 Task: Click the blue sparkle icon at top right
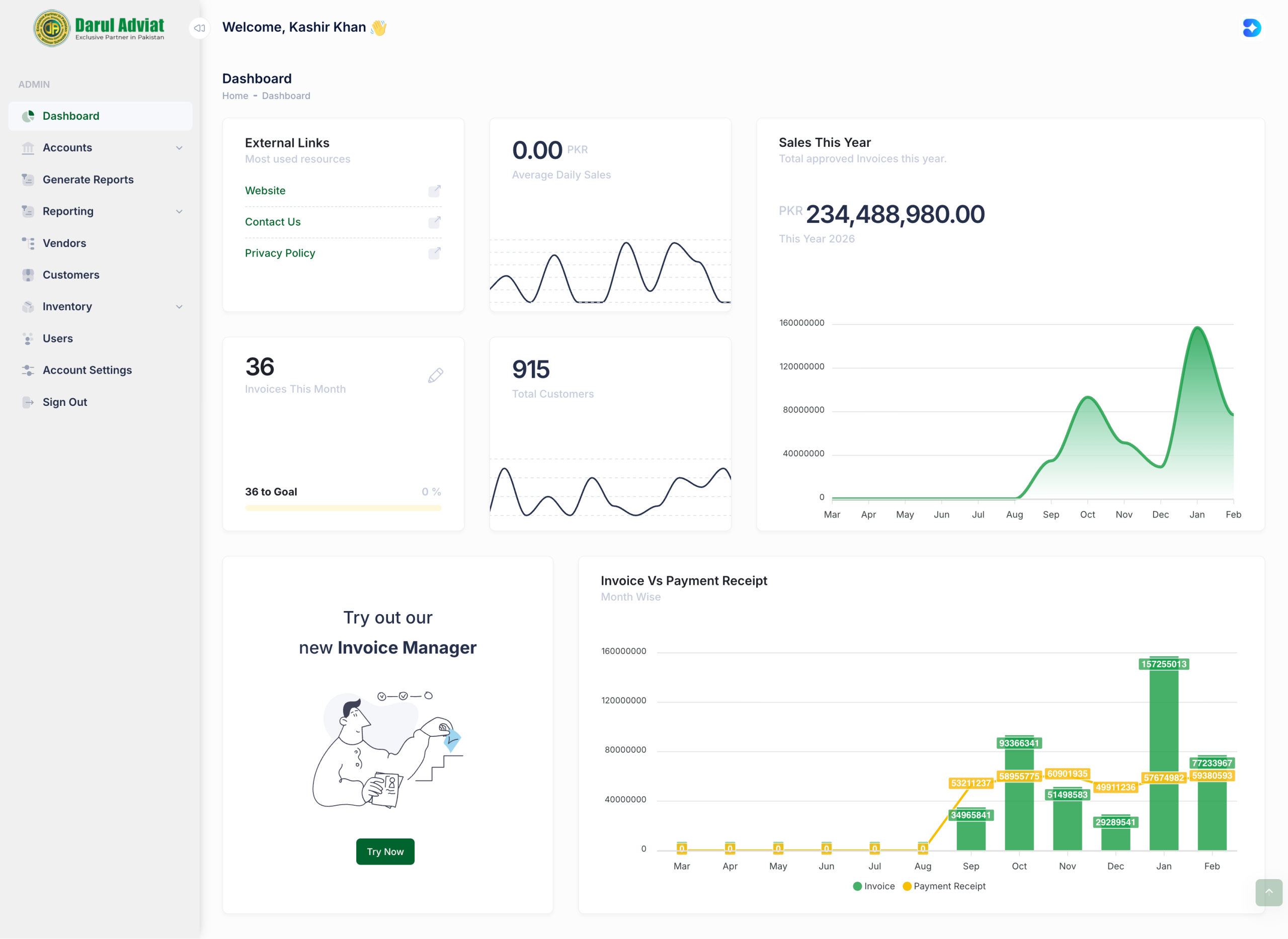click(1251, 28)
